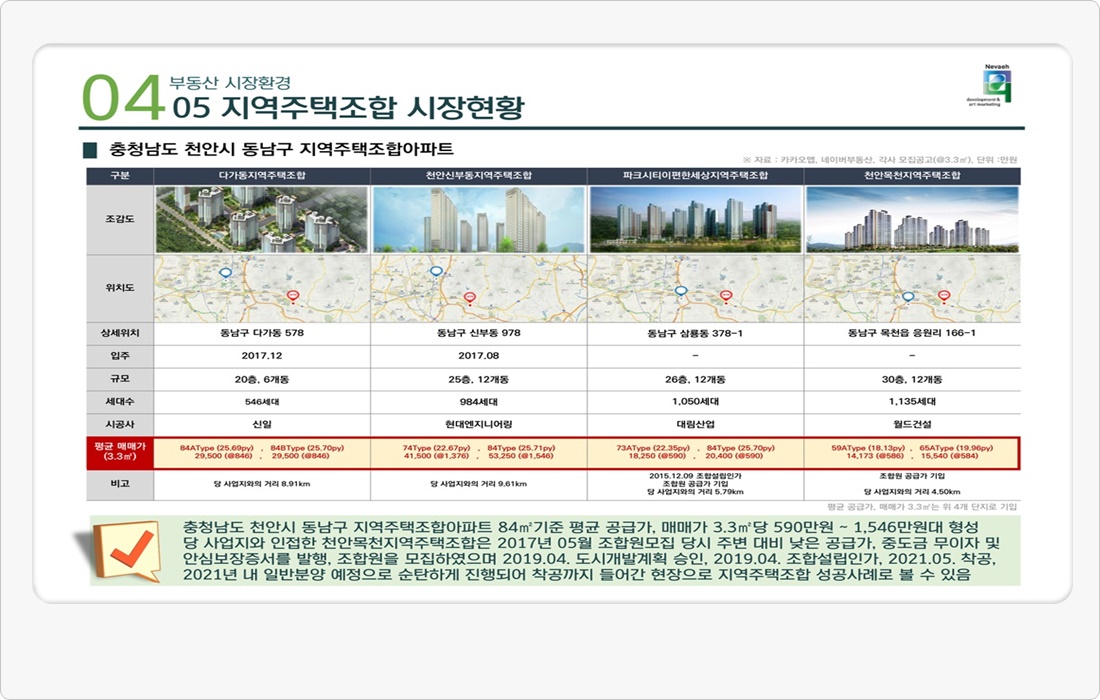This screenshot has height=700, width=1100.
Task: Select price cell with 59AType (18.13py)
Action: point(912,452)
